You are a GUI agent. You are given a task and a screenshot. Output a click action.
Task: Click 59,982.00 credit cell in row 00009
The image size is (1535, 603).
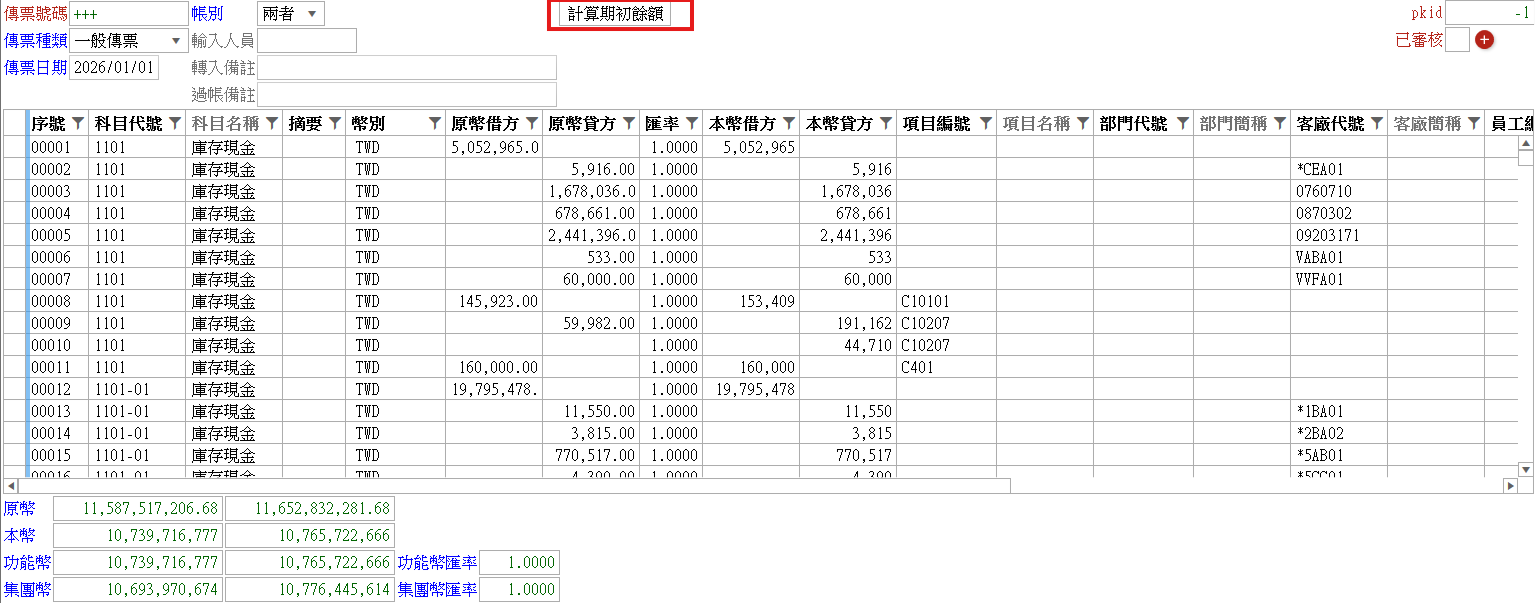(x=592, y=323)
